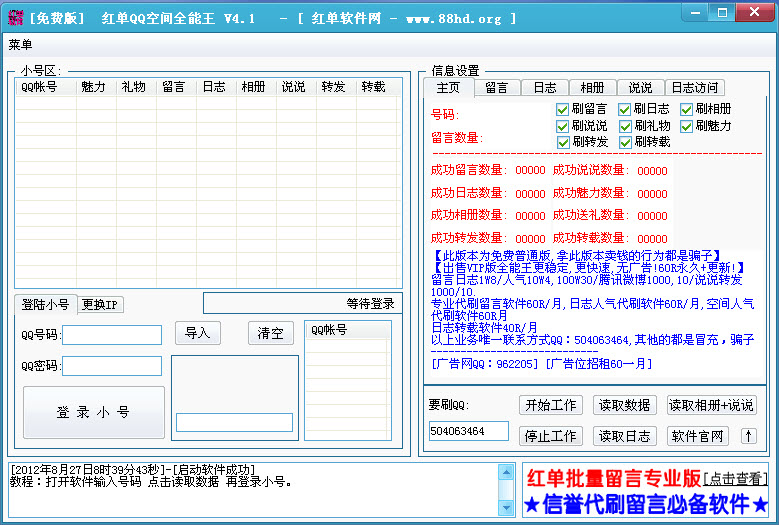Image resolution: width=779 pixels, height=525 pixels.
Task: Open the 菜单 menu
Action: [x=20, y=45]
